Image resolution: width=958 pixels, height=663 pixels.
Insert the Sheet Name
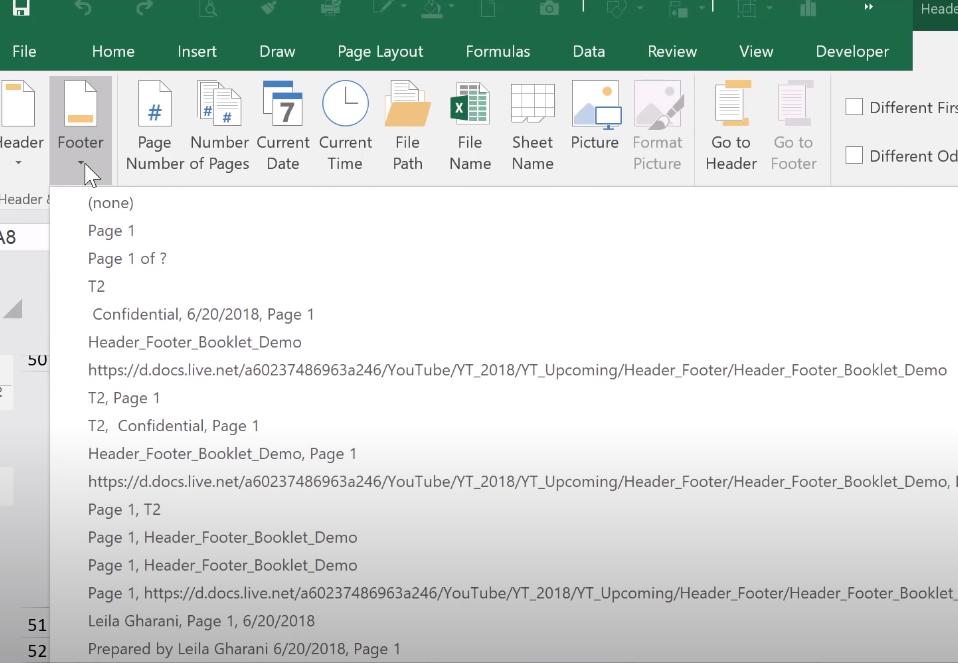tap(531, 125)
